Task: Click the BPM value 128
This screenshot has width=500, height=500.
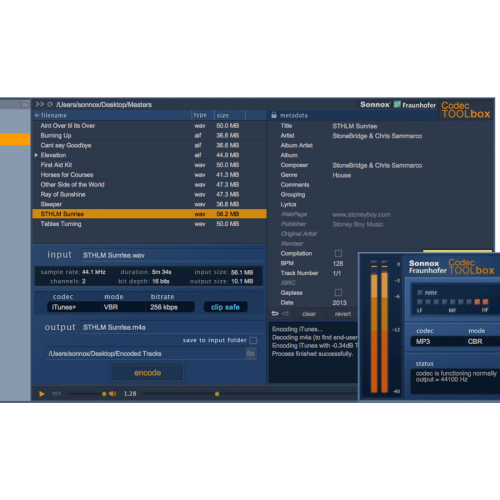Action: (338, 264)
